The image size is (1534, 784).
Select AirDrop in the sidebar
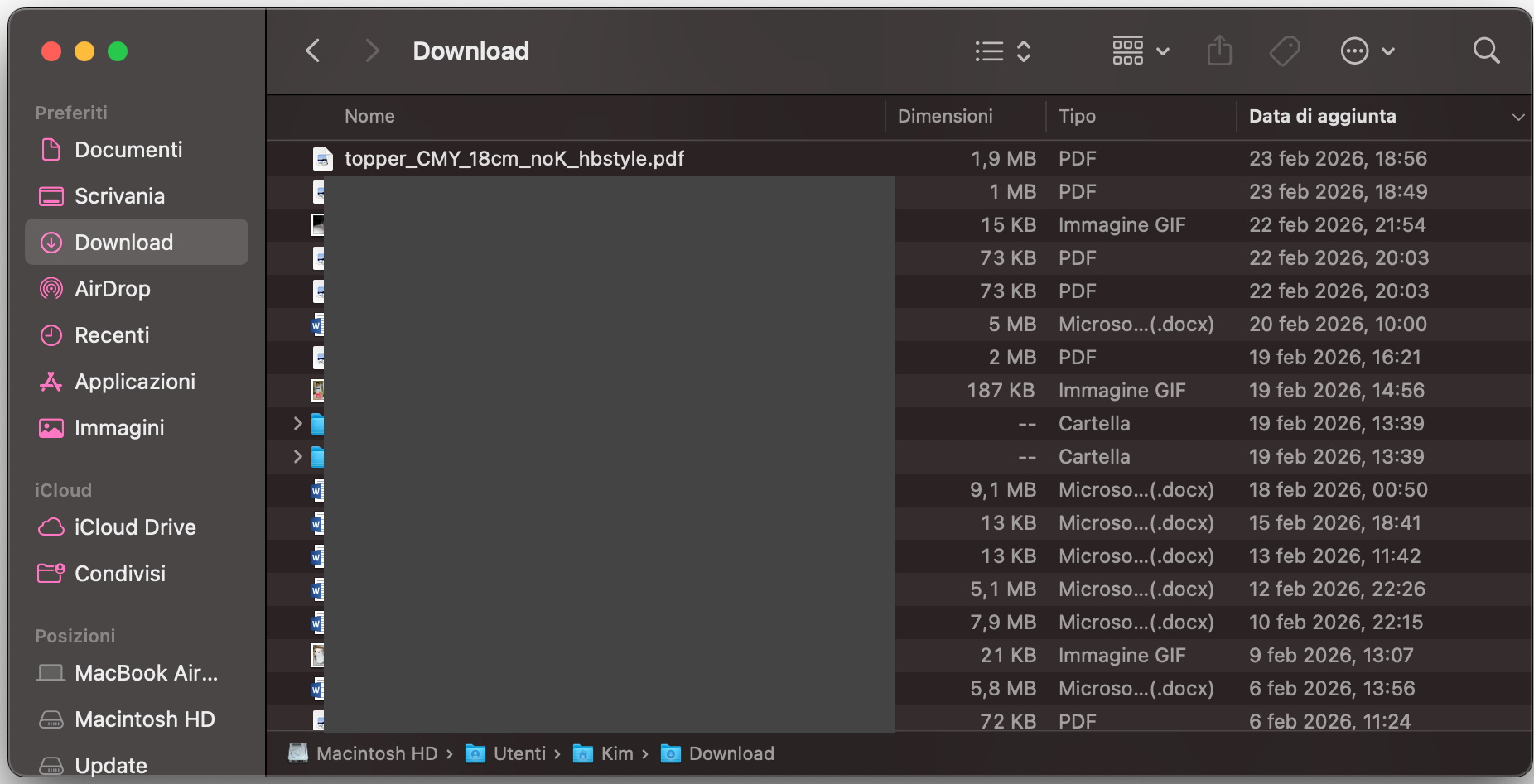click(113, 288)
